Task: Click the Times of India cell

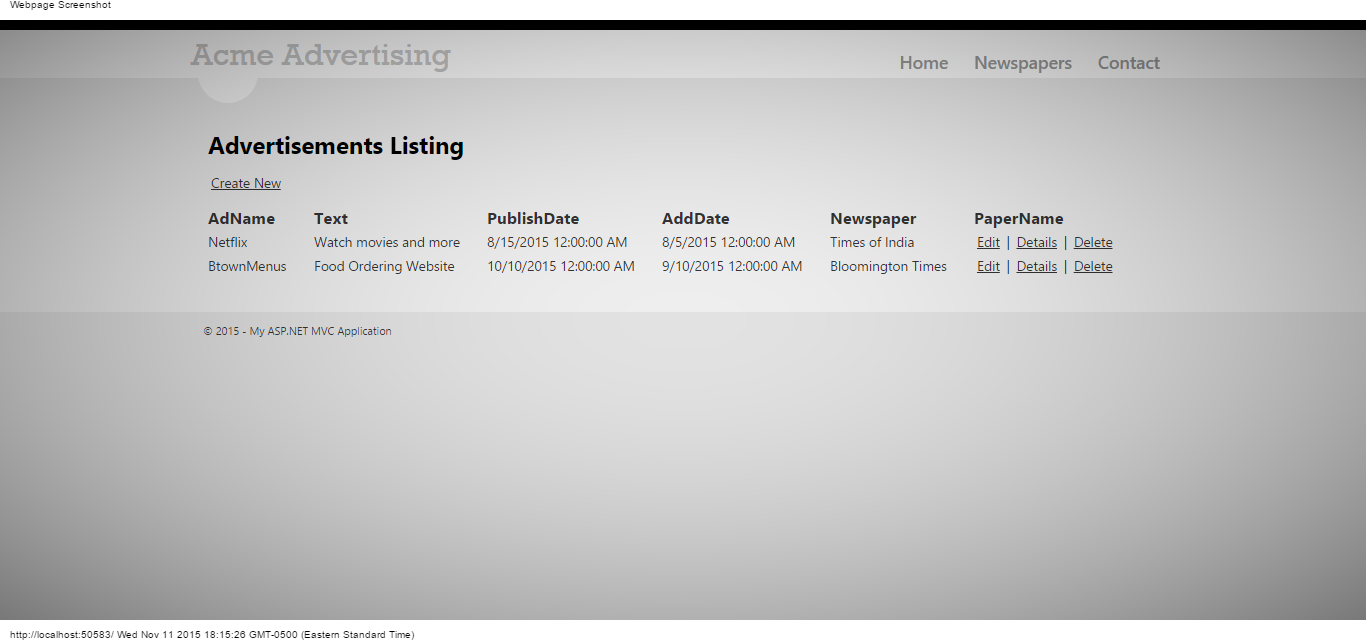Action: click(x=871, y=242)
